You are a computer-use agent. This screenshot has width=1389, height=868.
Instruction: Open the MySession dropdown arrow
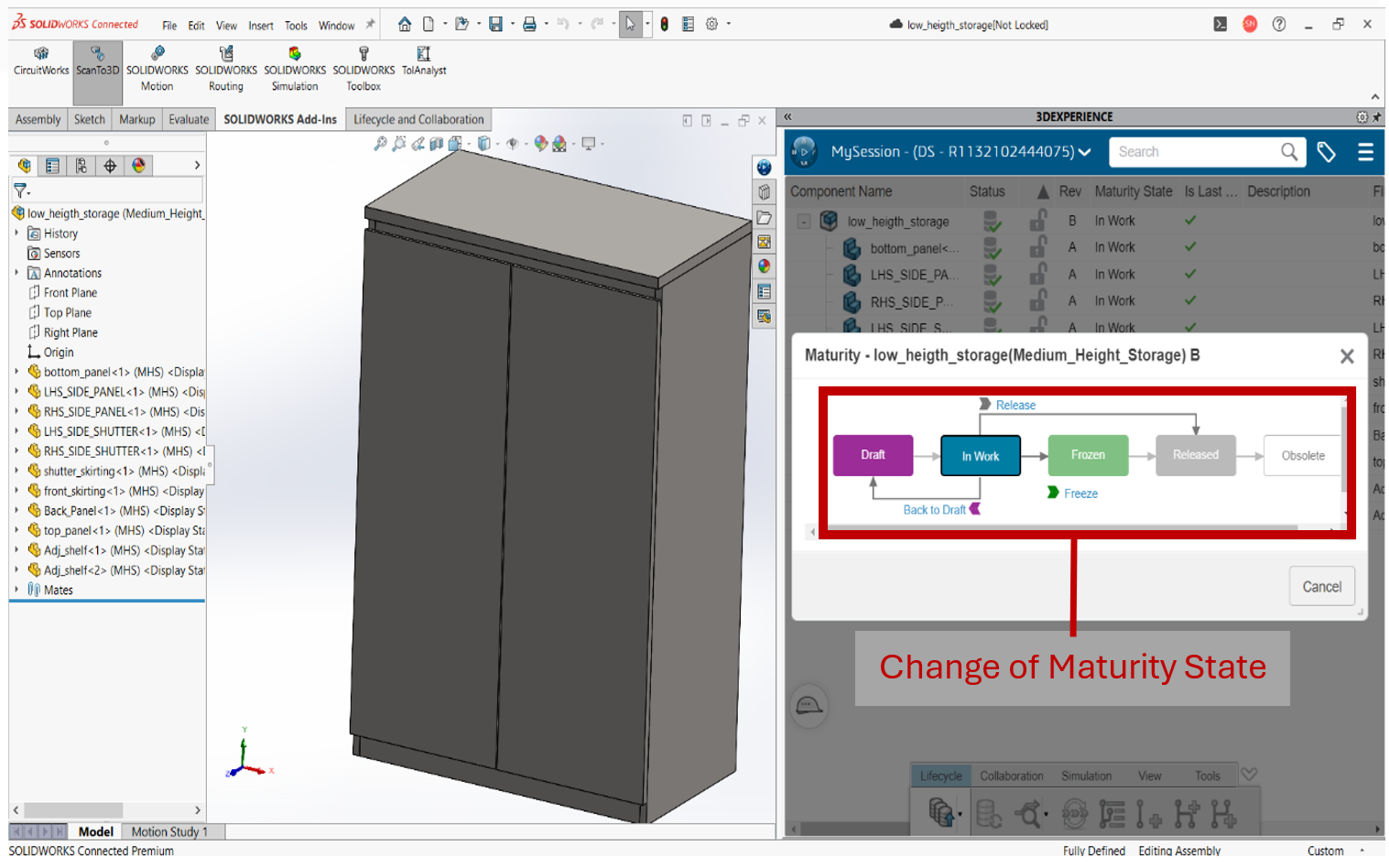1085,152
